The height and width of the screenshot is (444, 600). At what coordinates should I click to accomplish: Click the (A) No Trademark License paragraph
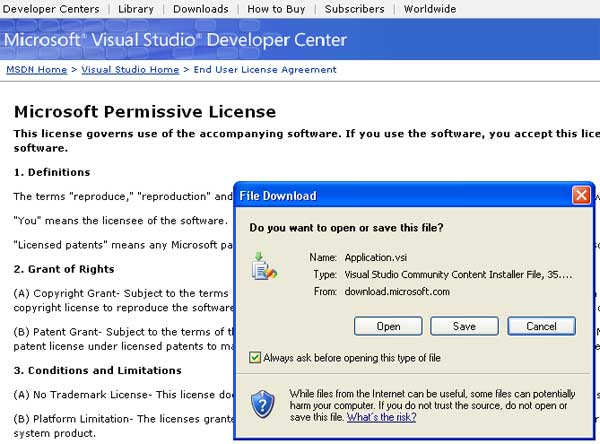coord(123,395)
